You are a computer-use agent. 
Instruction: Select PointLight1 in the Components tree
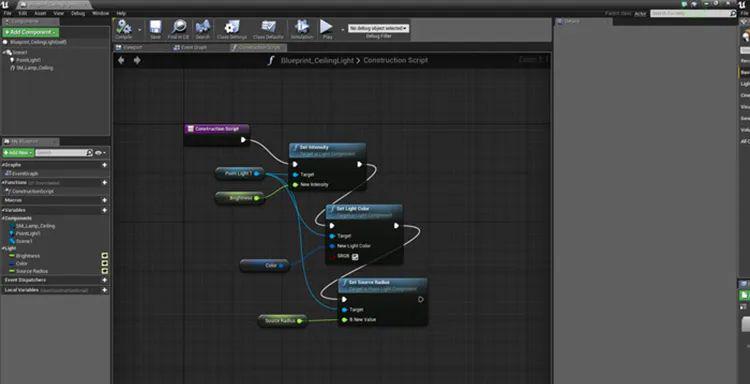pyautogui.click(x=28, y=60)
